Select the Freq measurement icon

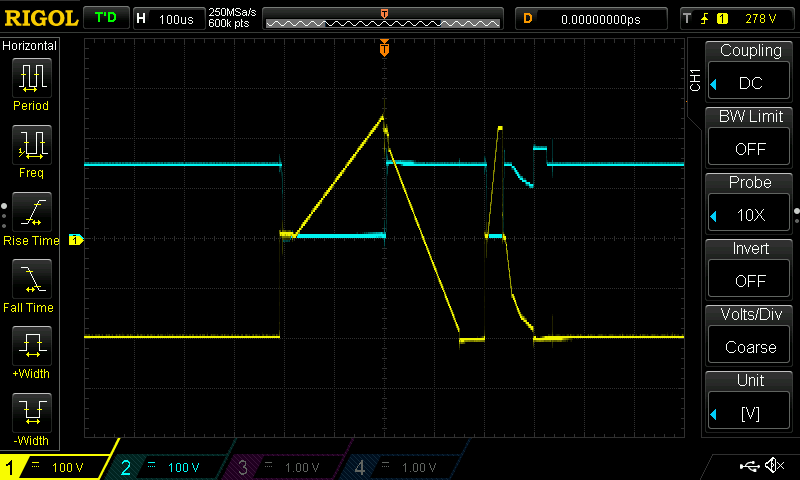[32, 145]
